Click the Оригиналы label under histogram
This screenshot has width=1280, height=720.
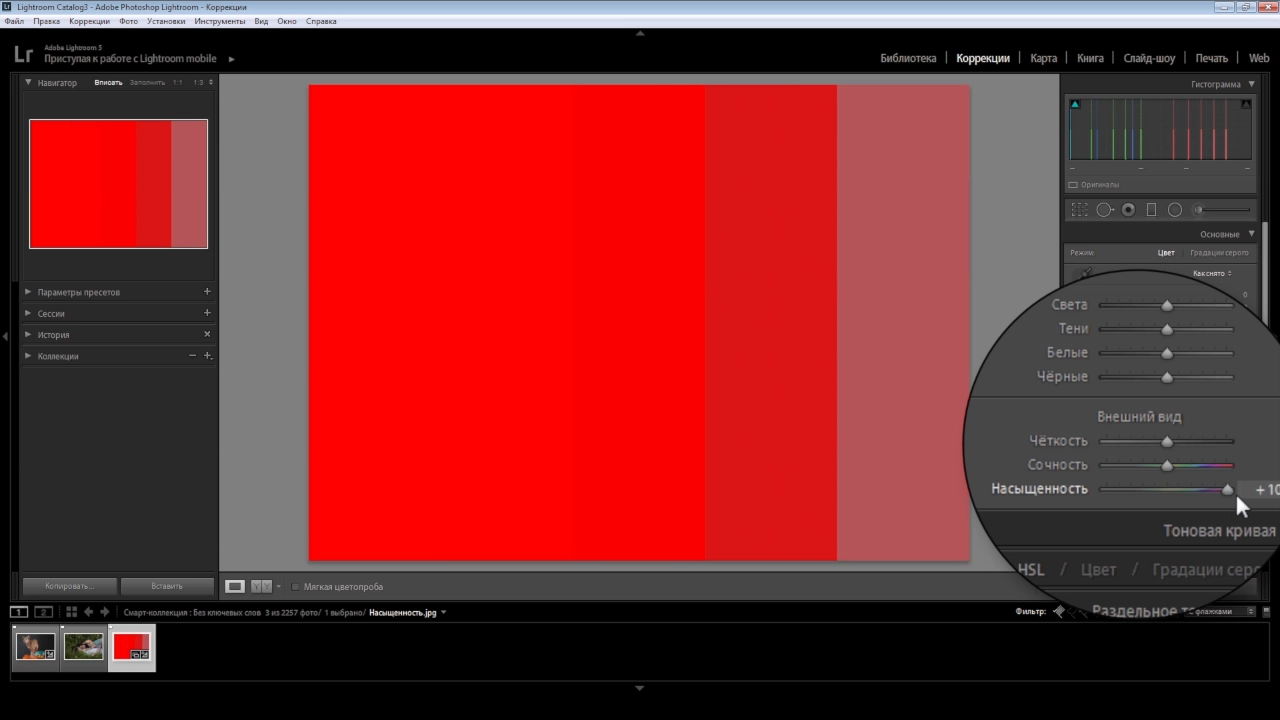pyautogui.click(x=1100, y=185)
